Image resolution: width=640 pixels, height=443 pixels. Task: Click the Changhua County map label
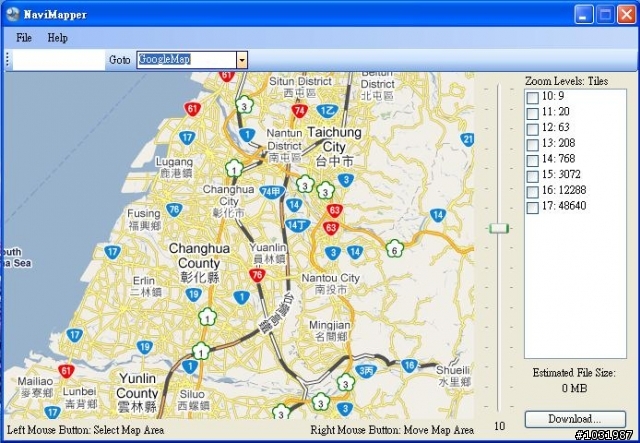199,263
